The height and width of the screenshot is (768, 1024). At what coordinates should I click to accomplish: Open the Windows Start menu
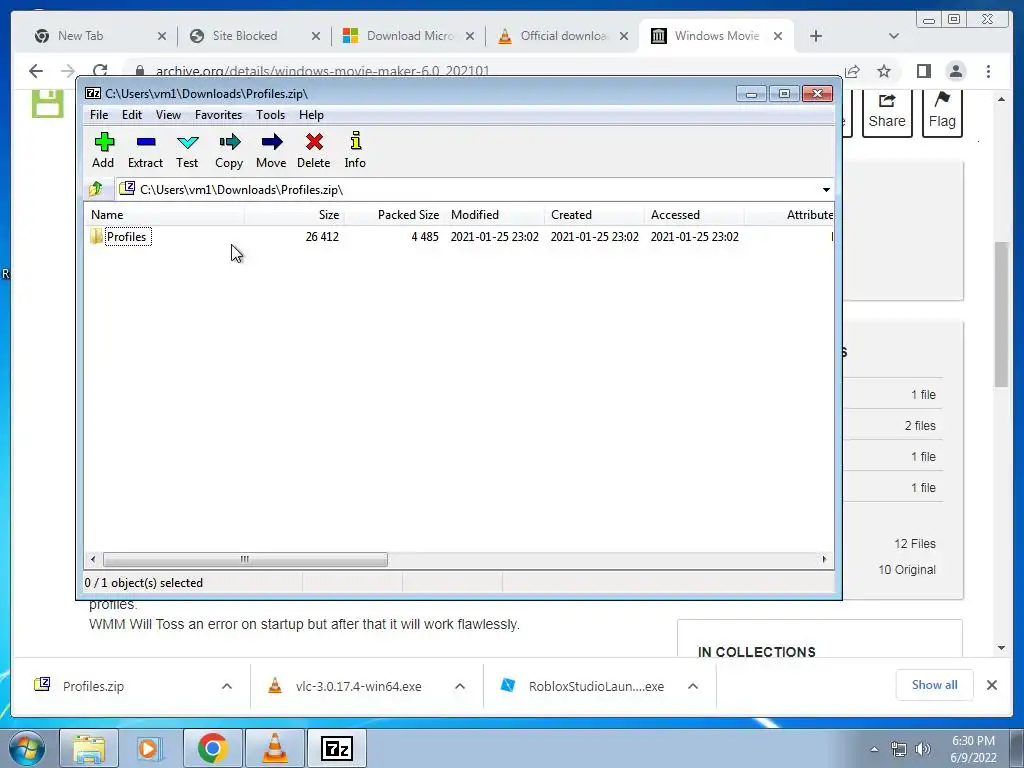(x=27, y=748)
